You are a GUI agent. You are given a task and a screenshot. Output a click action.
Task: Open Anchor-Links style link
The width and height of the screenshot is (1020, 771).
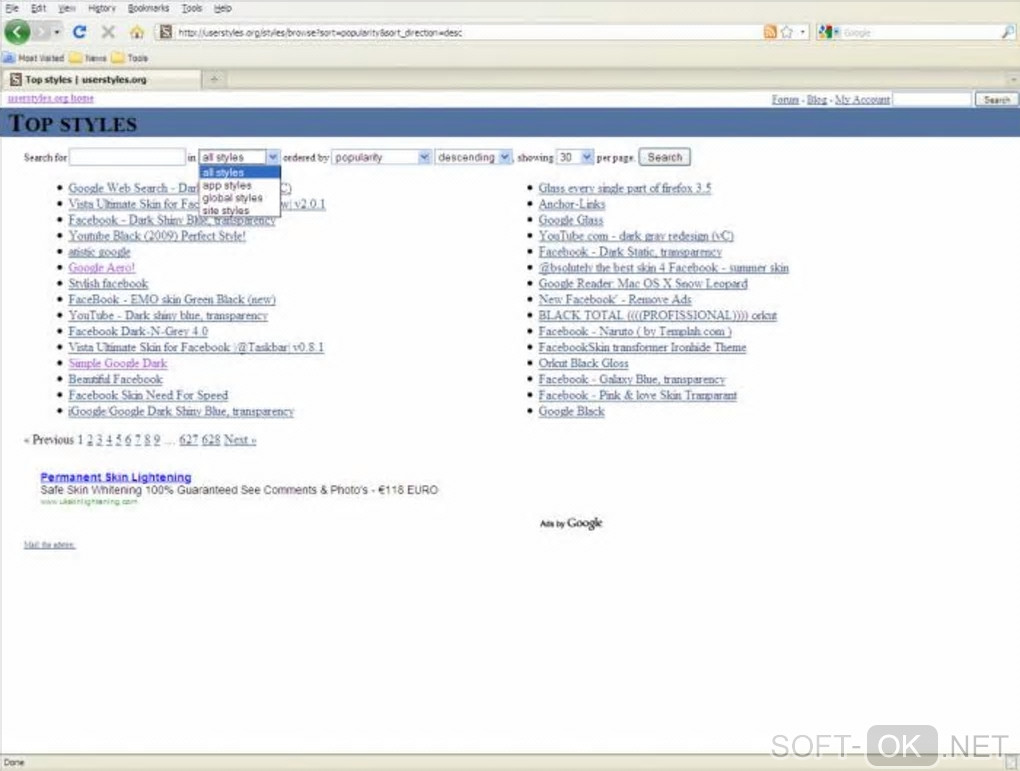pyautogui.click(x=572, y=204)
